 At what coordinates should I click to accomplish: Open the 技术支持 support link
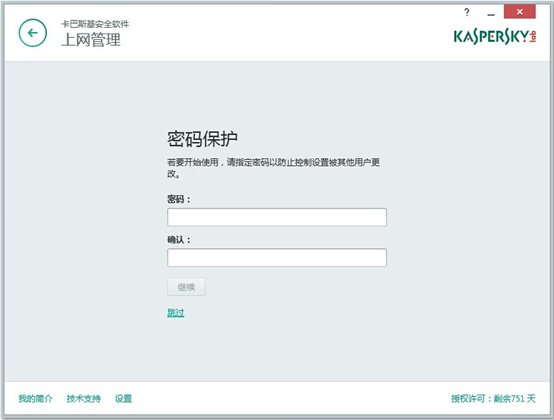coord(83,399)
